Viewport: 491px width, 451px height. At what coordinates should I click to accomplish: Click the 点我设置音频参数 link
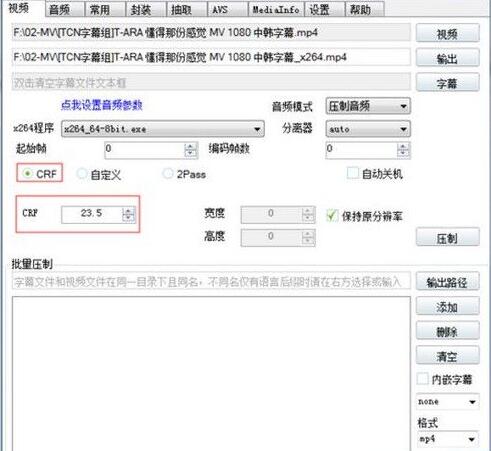(102, 105)
